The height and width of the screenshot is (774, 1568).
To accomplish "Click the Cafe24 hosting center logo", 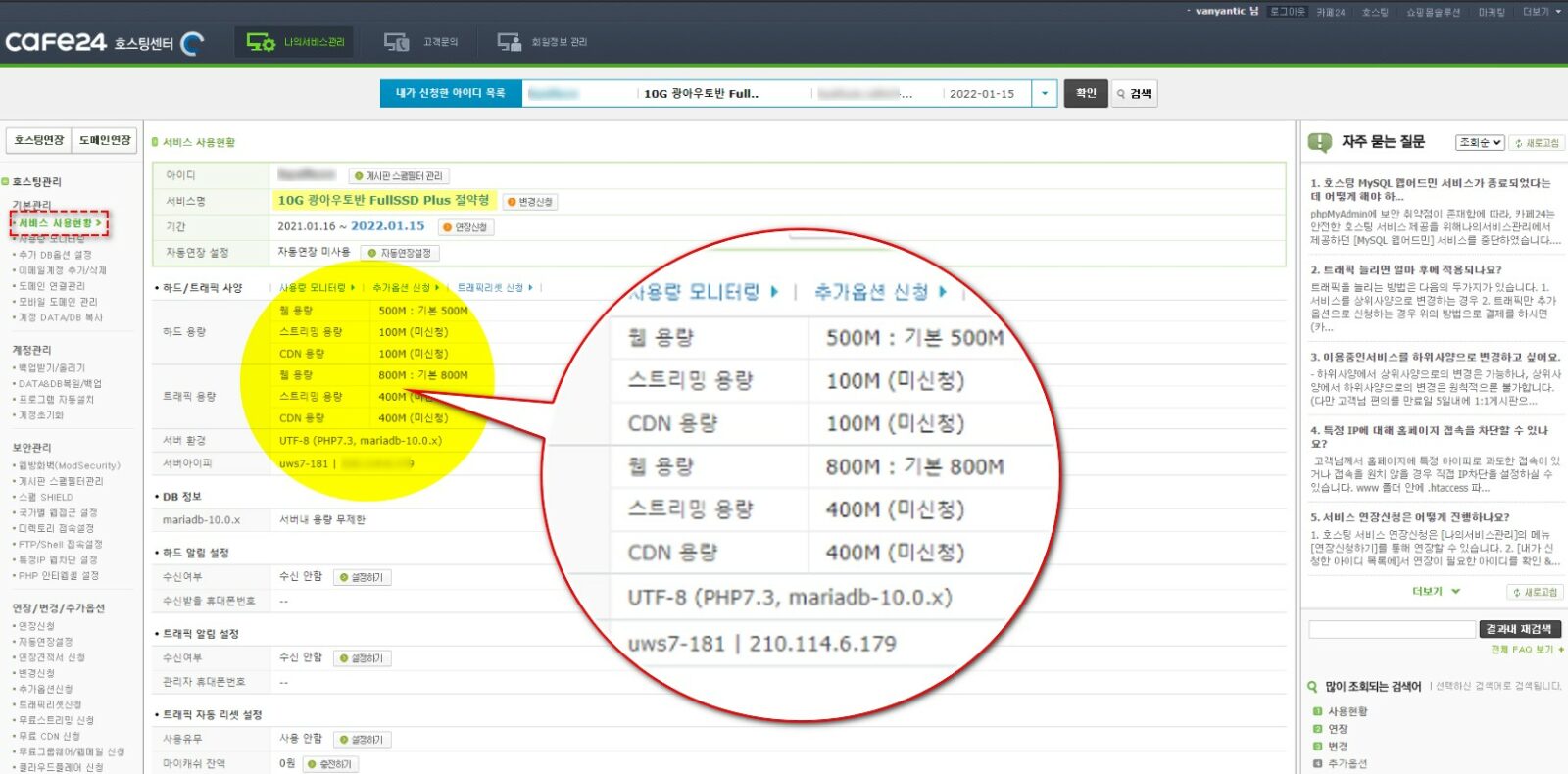I will (104, 42).
